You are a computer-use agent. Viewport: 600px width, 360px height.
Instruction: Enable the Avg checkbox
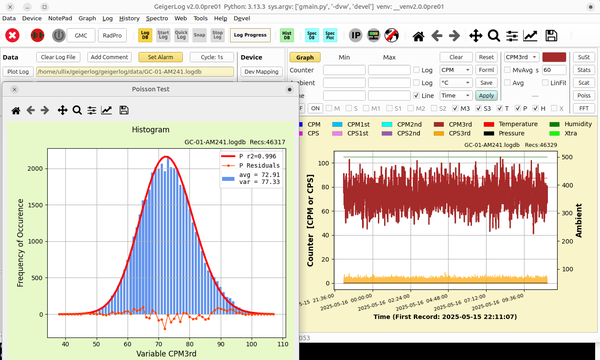tap(507, 83)
